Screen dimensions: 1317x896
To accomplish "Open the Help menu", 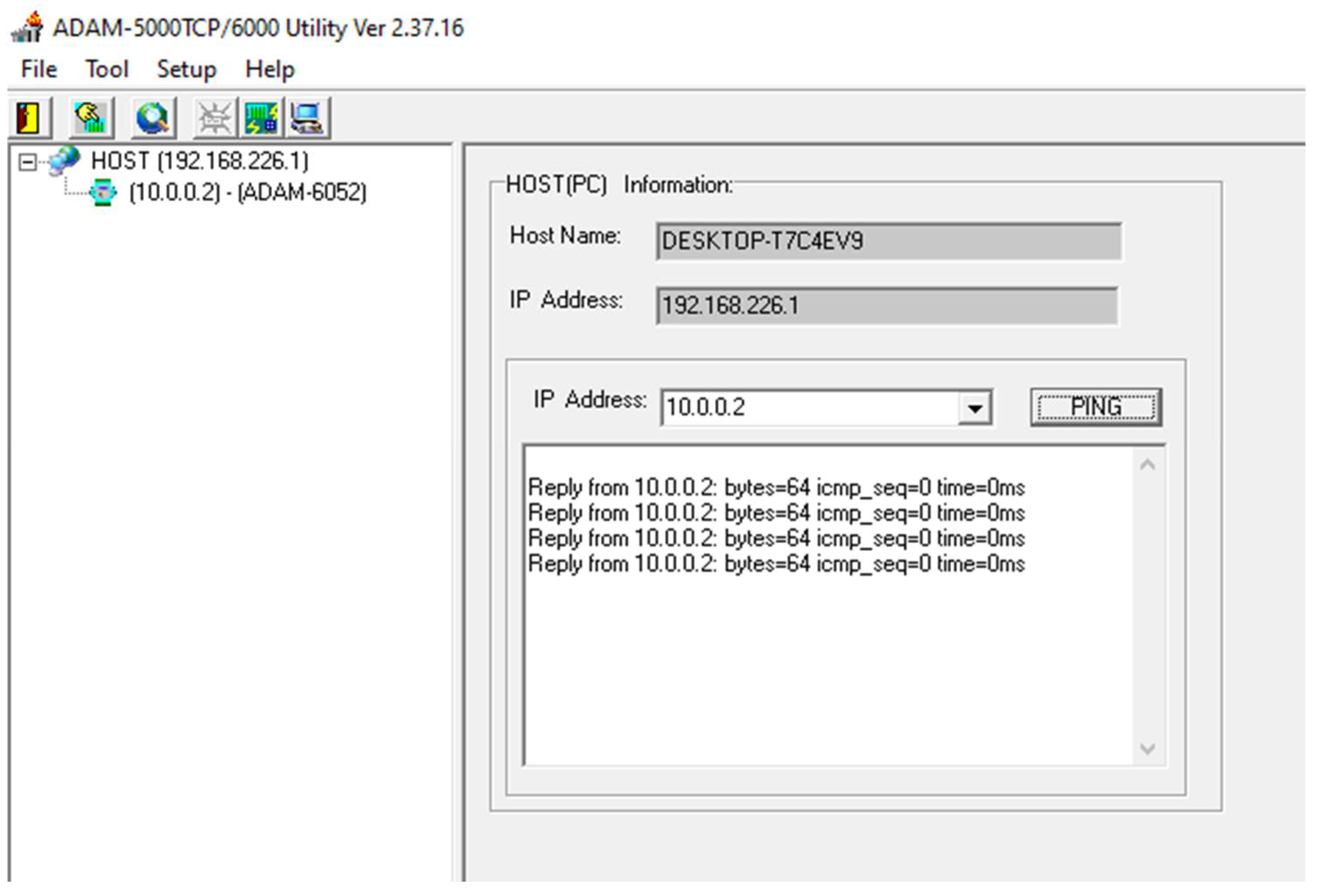I will [270, 69].
